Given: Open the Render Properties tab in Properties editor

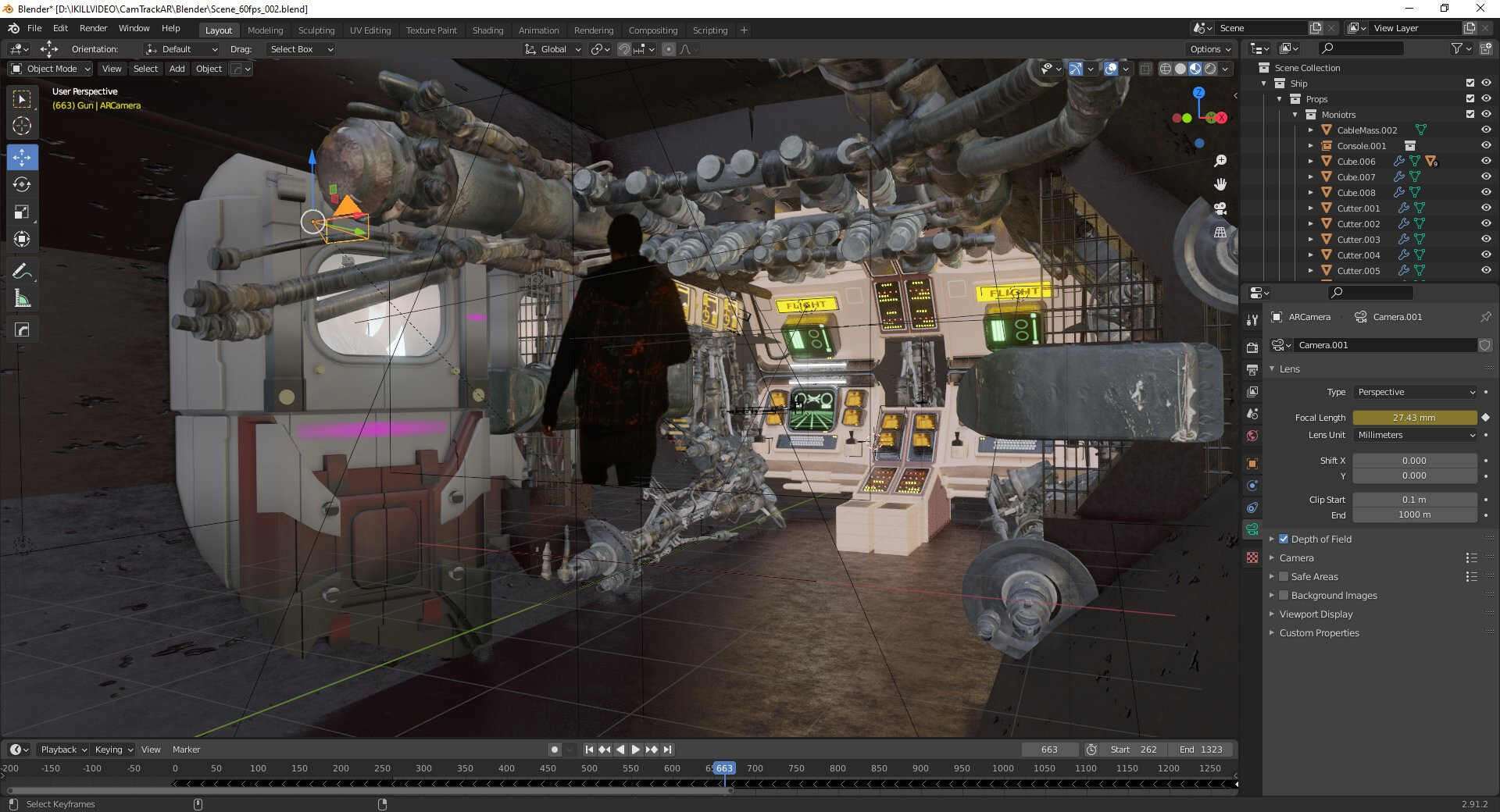Looking at the screenshot, I should coord(1253,347).
